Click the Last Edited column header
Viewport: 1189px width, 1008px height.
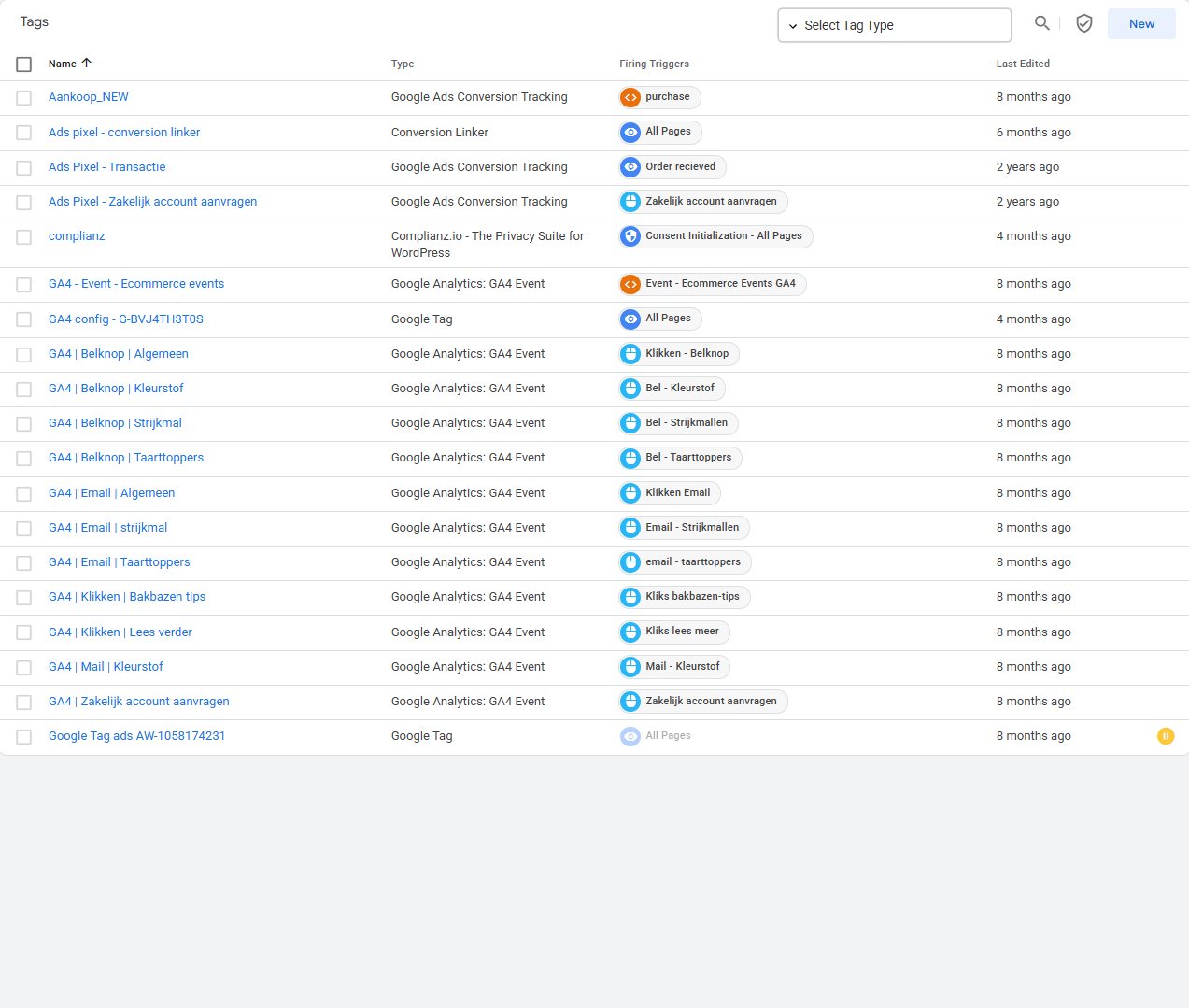pyautogui.click(x=1023, y=64)
